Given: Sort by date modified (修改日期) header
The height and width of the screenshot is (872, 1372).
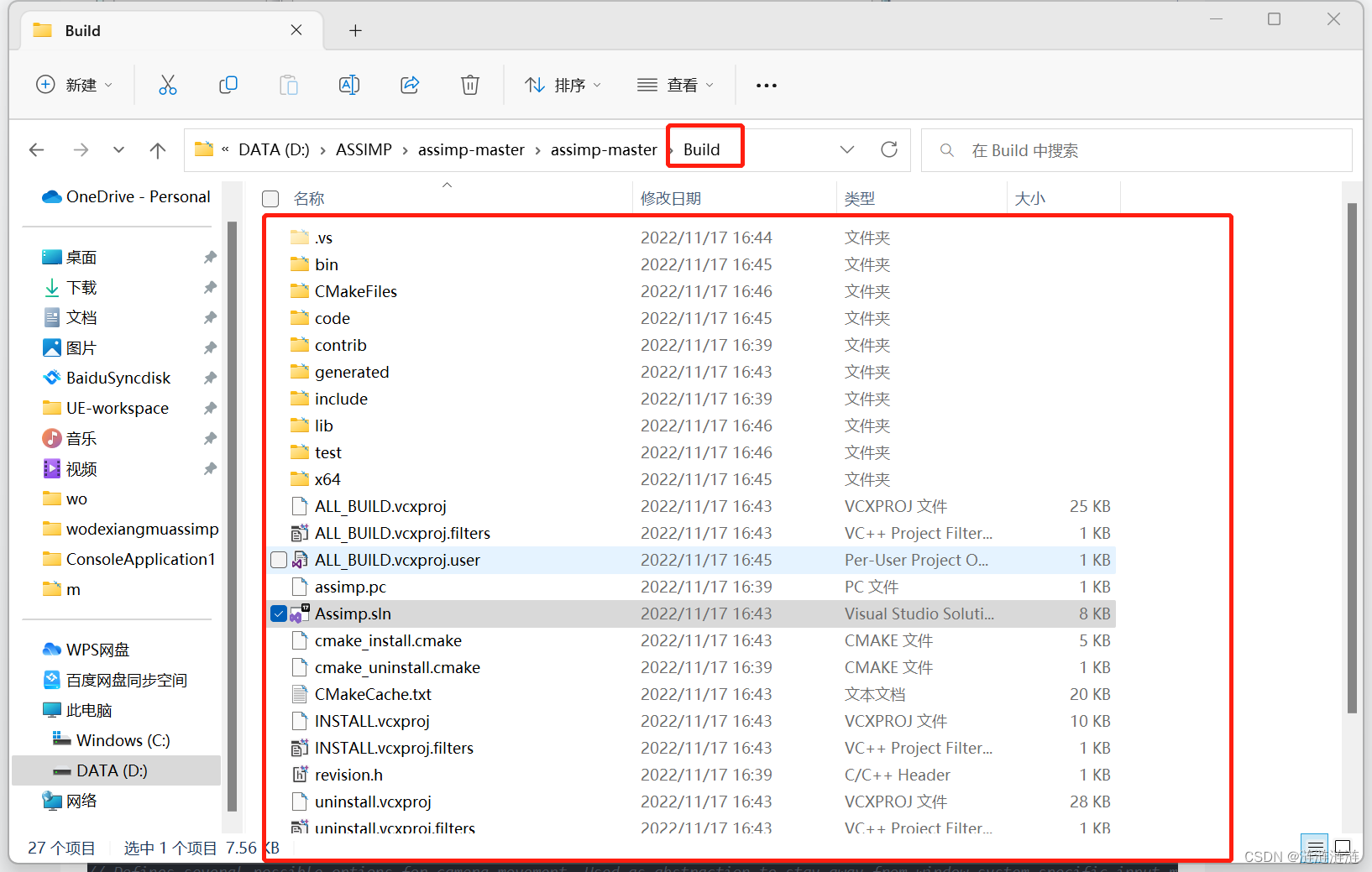Looking at the screenshot, I should click(x=671, y=199).
